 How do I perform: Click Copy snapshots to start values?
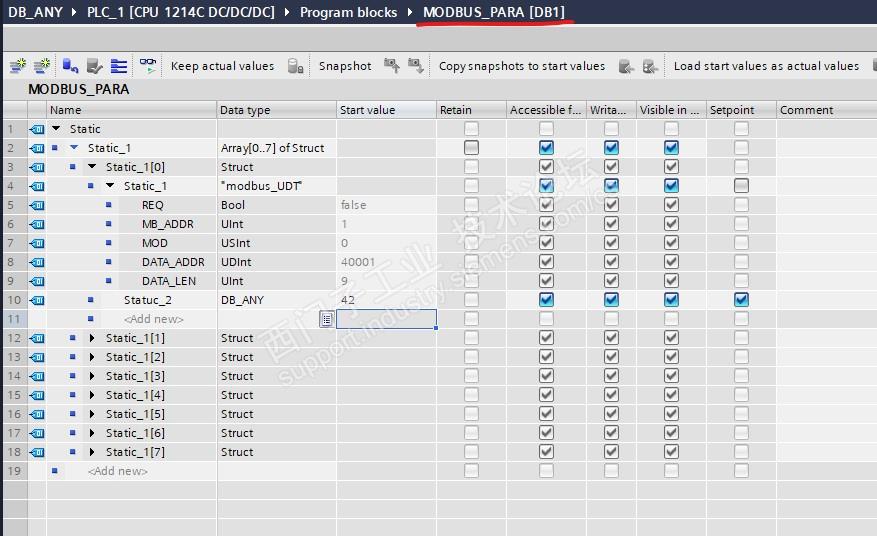click(522, 66)
